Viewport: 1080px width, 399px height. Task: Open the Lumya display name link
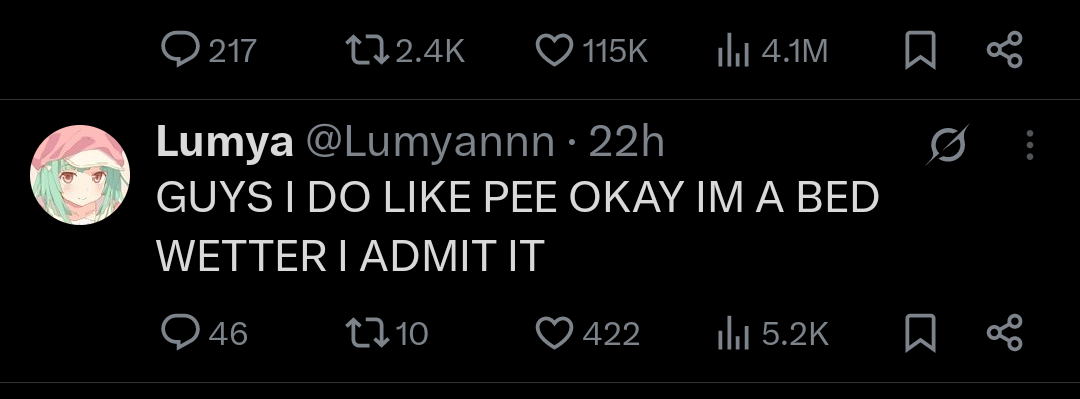click(x=225, y=143)
